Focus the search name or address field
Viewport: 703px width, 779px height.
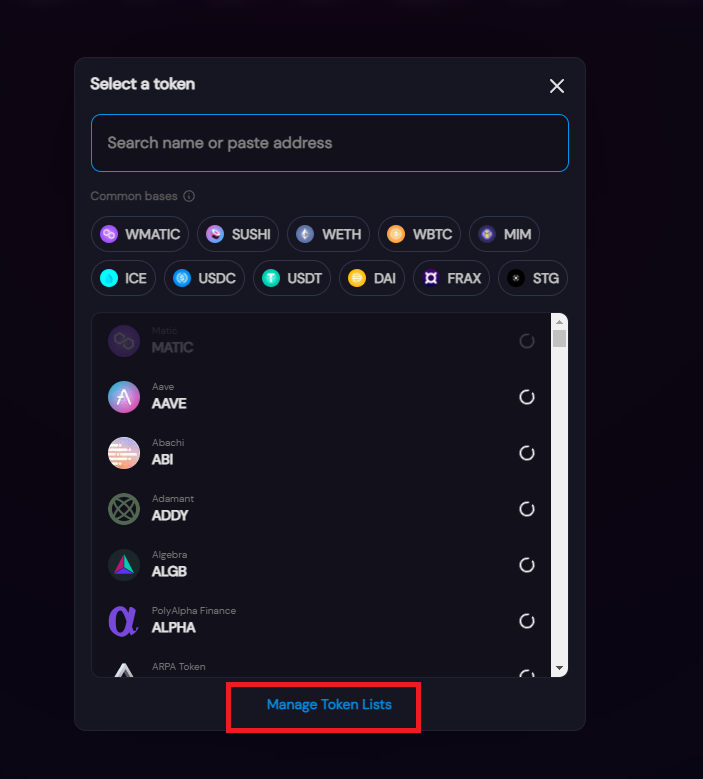330,143
